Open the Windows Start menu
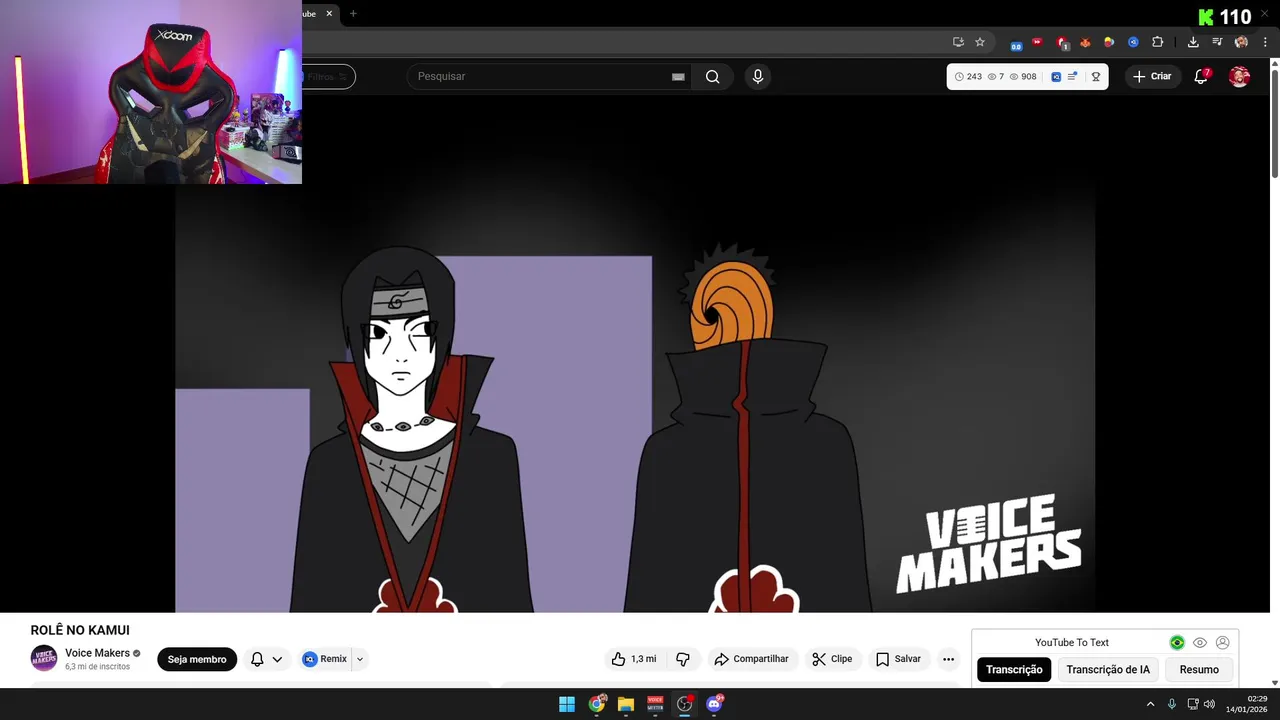This screenshot has width=1280, height=720. tap(567, 704)
